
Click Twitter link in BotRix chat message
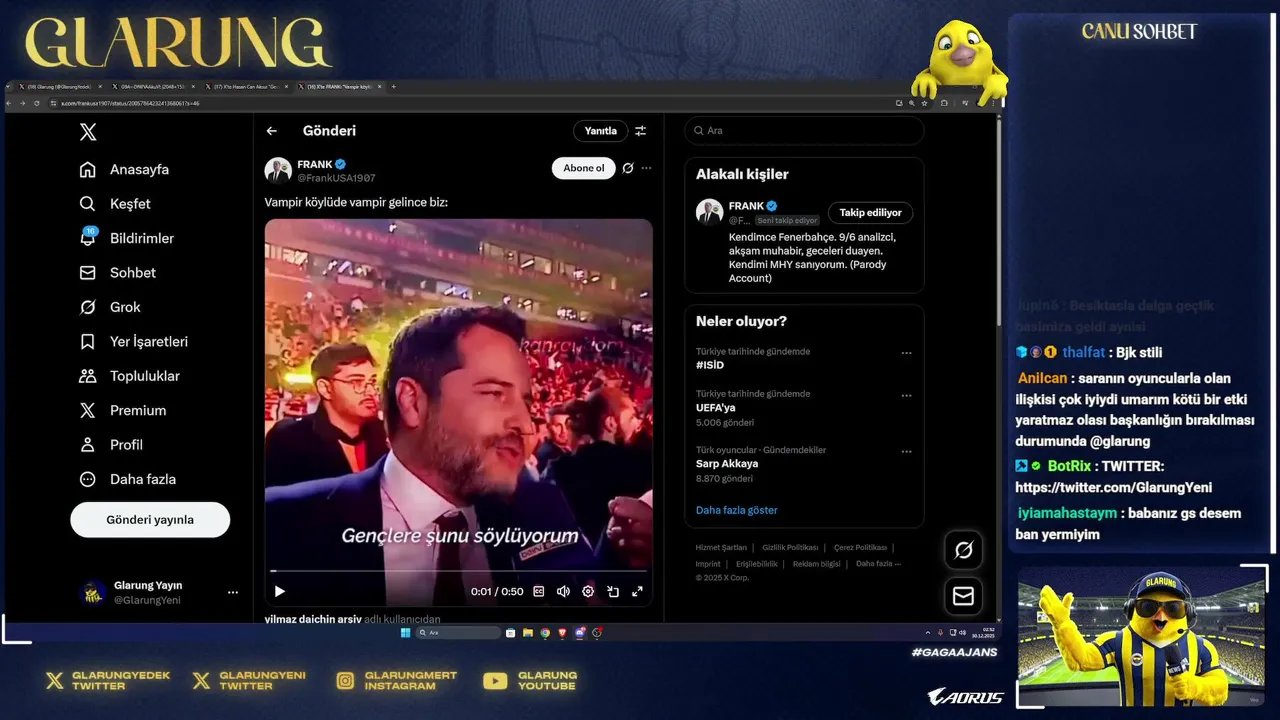point(1113,488)
